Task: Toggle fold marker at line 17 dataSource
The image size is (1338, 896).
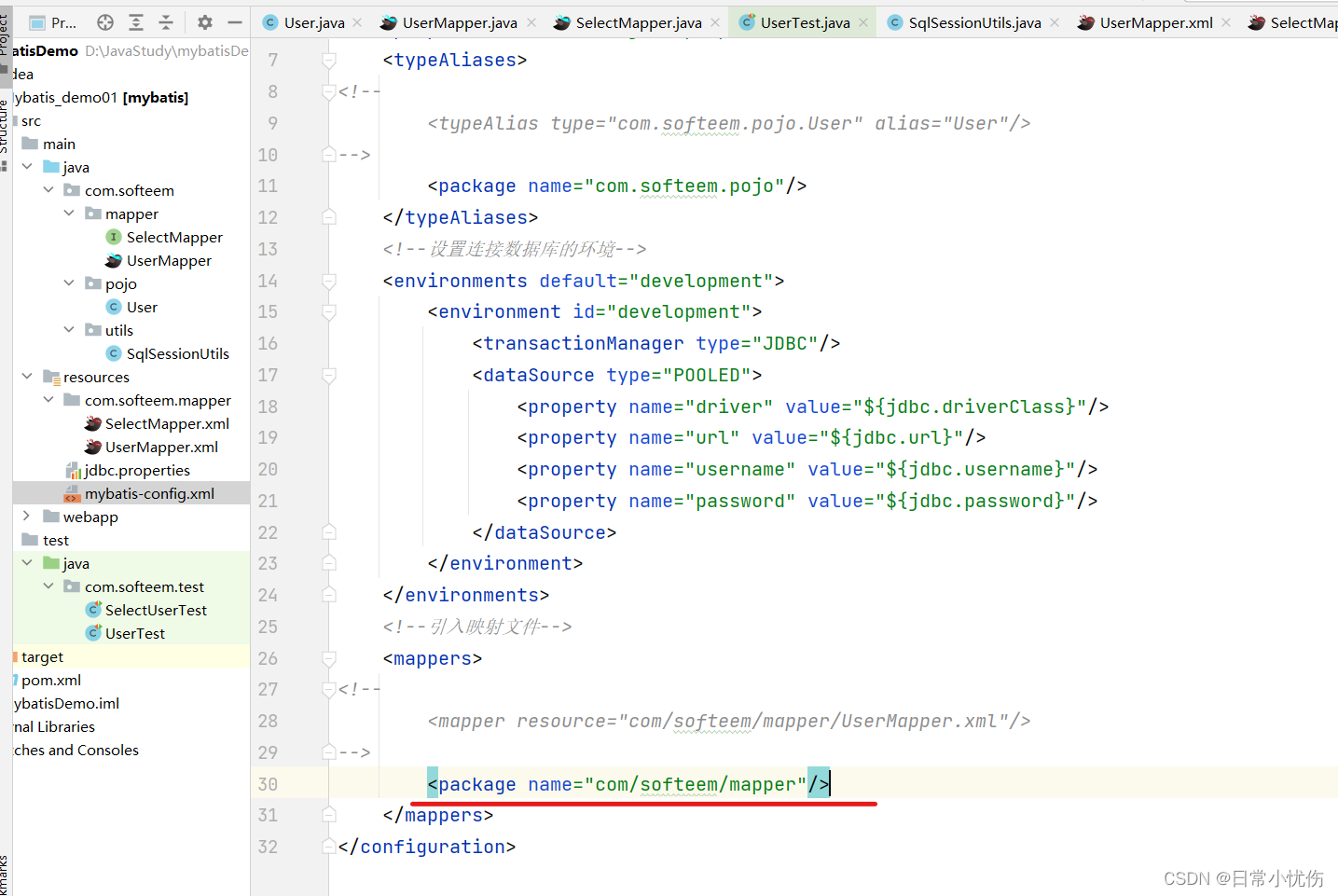Action: [328, 375]
